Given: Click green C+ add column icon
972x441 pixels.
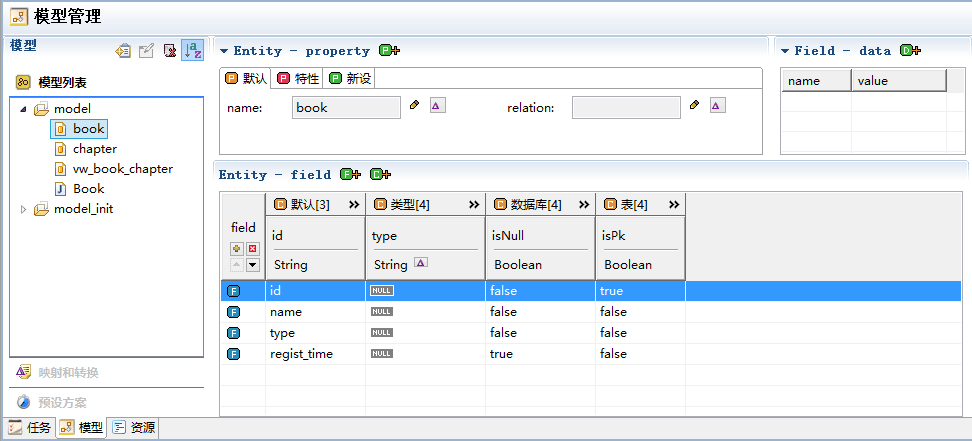Looking at the screenshot, I should [380, 175].
